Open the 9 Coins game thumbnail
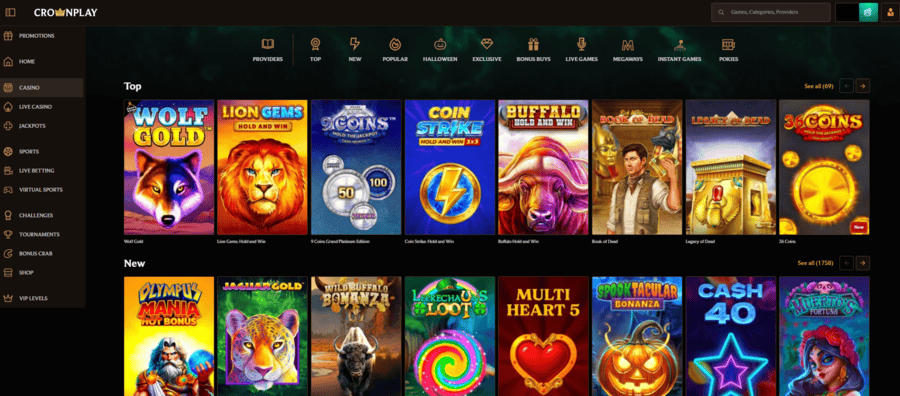Viewport: 900px width, 396px height. pos(356,167)
